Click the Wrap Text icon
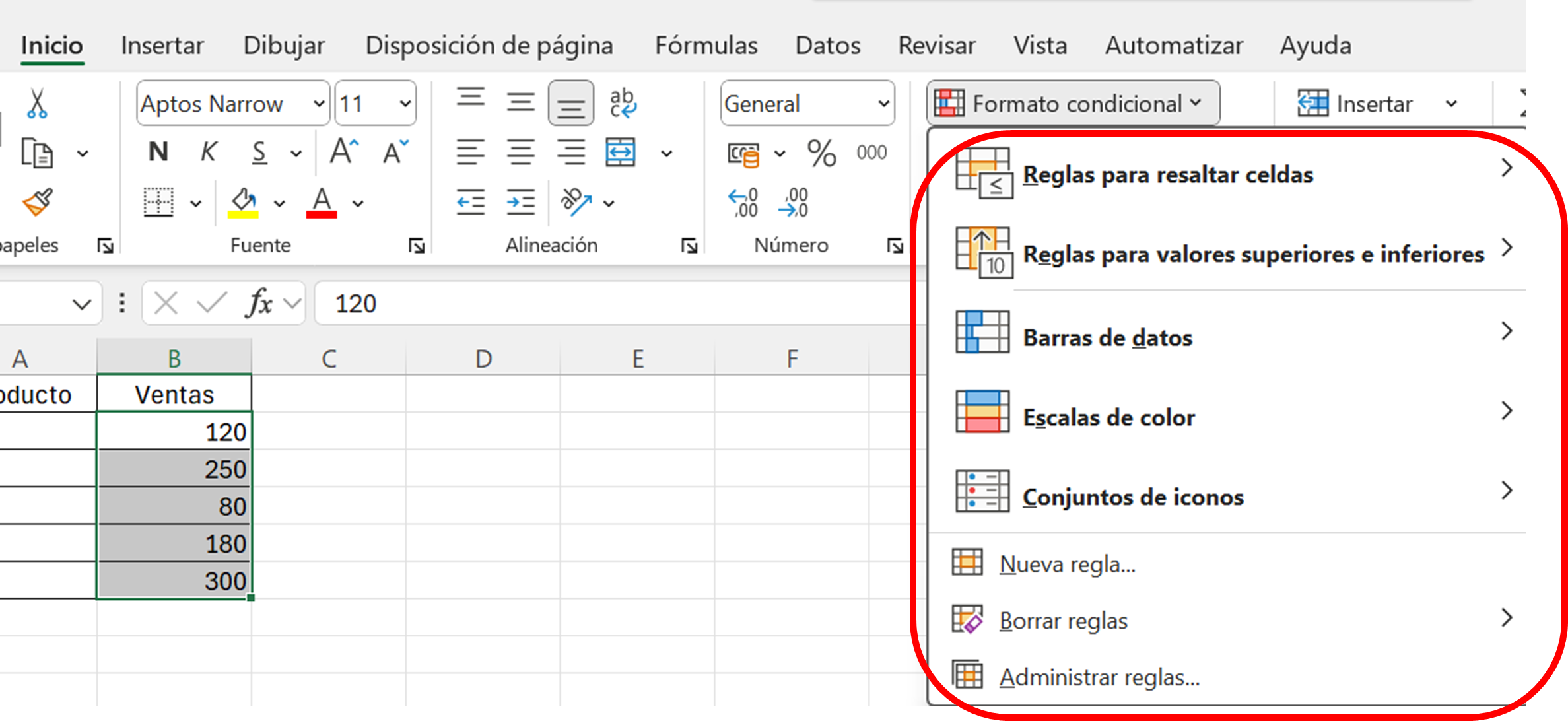 click(622, 104)
